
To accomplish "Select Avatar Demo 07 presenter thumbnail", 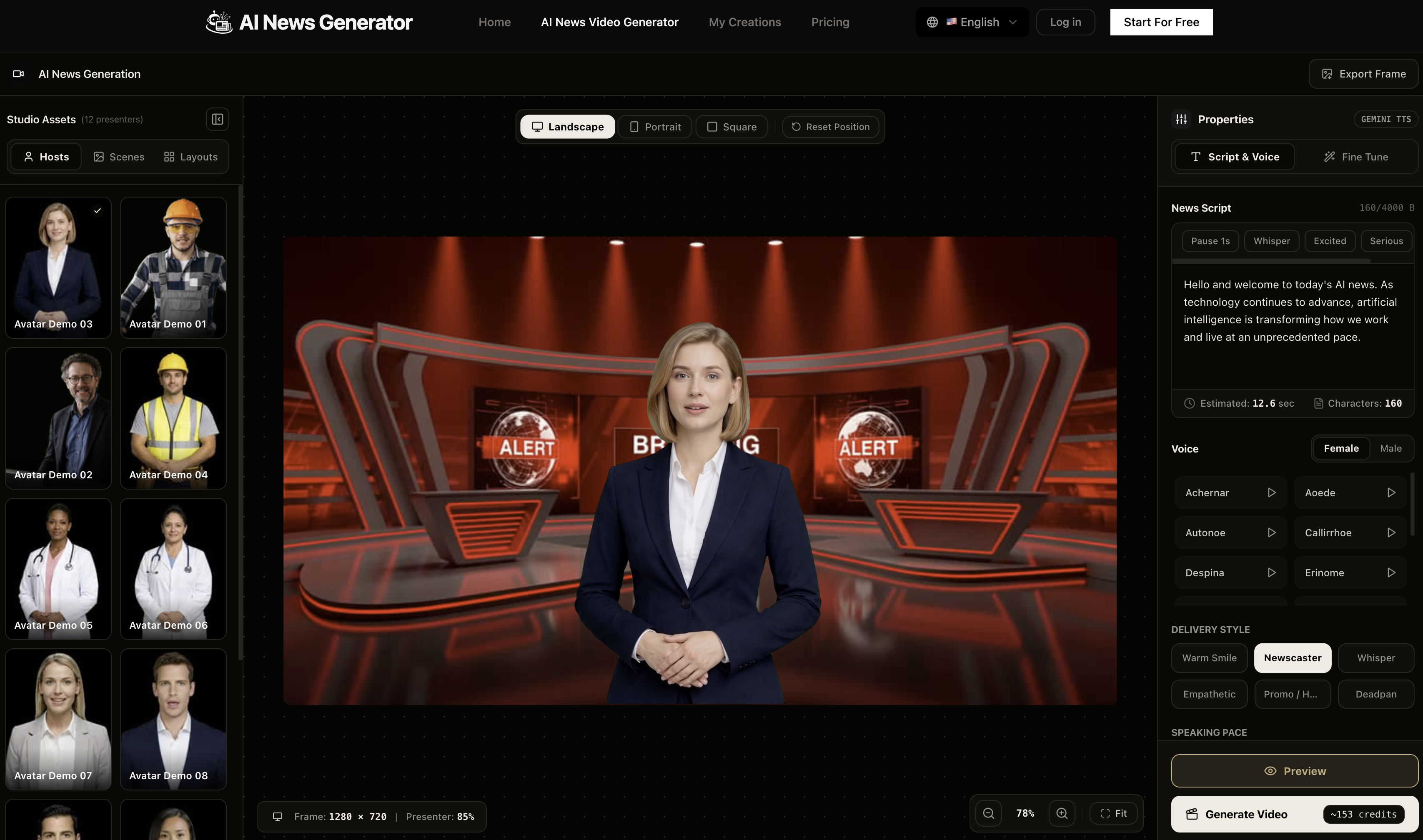I will point(58,720).
